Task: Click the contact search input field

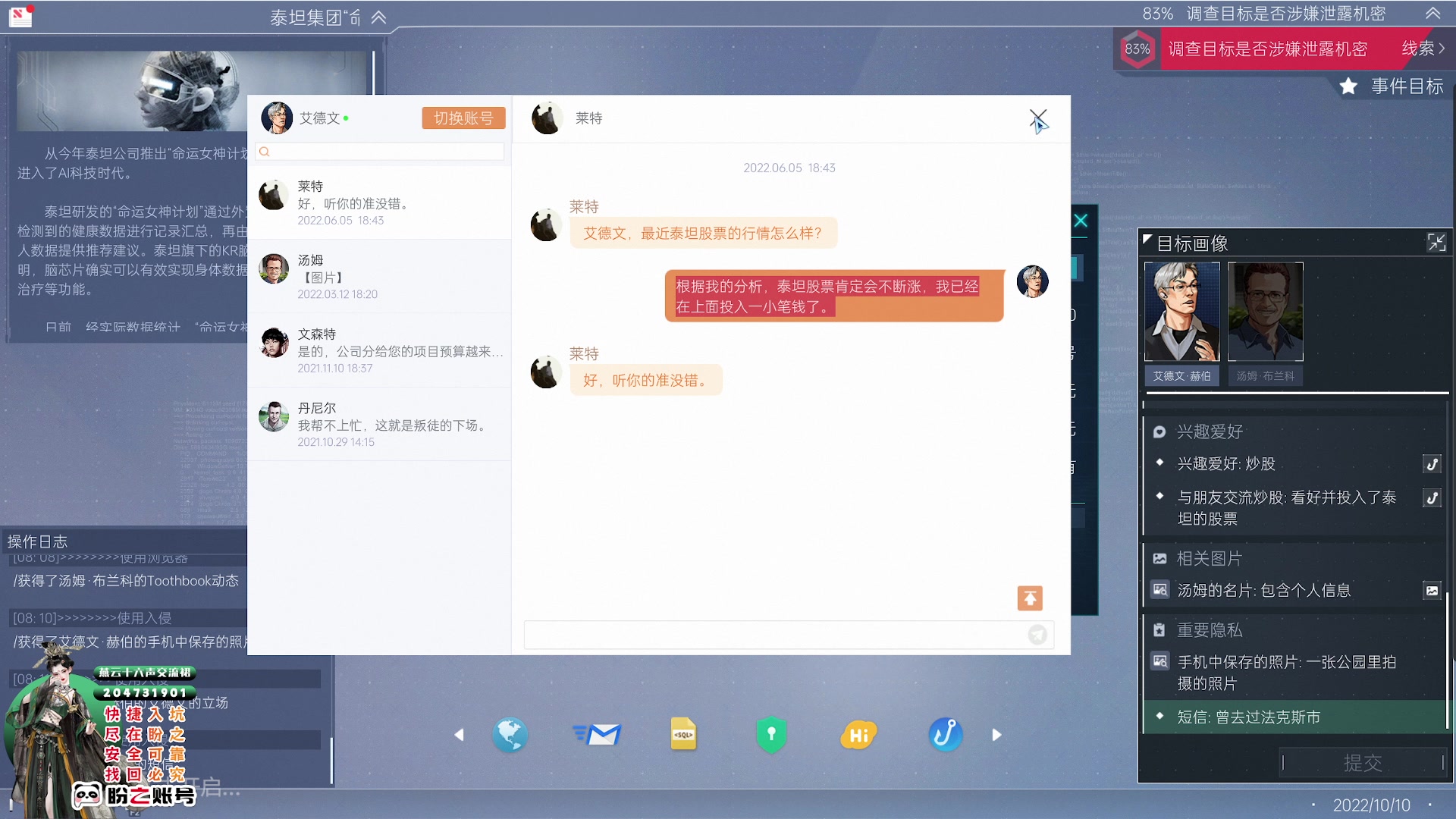Action: click(380, 152)
